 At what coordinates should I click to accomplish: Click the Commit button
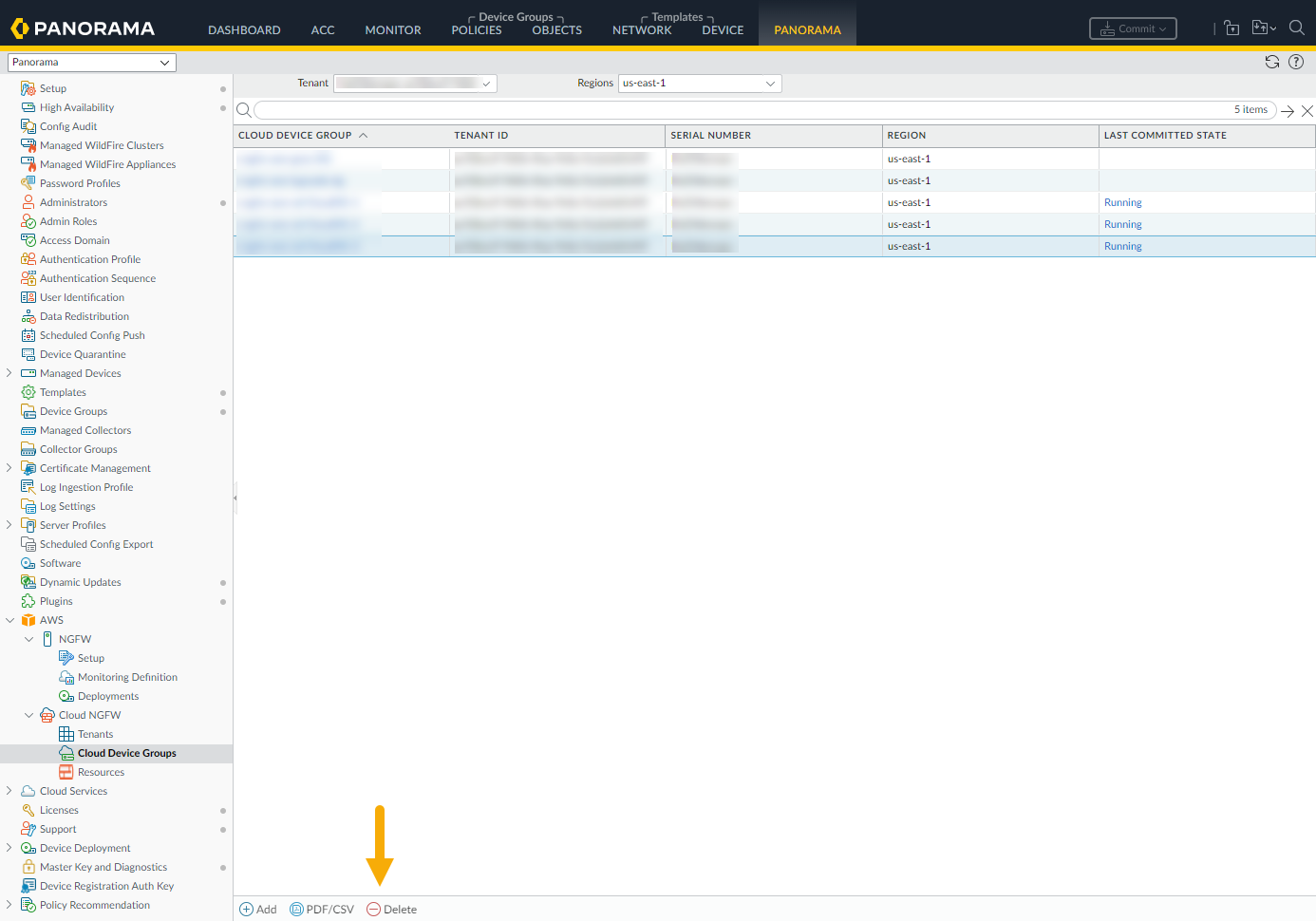pyautogui.click(x=1133, y=28)
